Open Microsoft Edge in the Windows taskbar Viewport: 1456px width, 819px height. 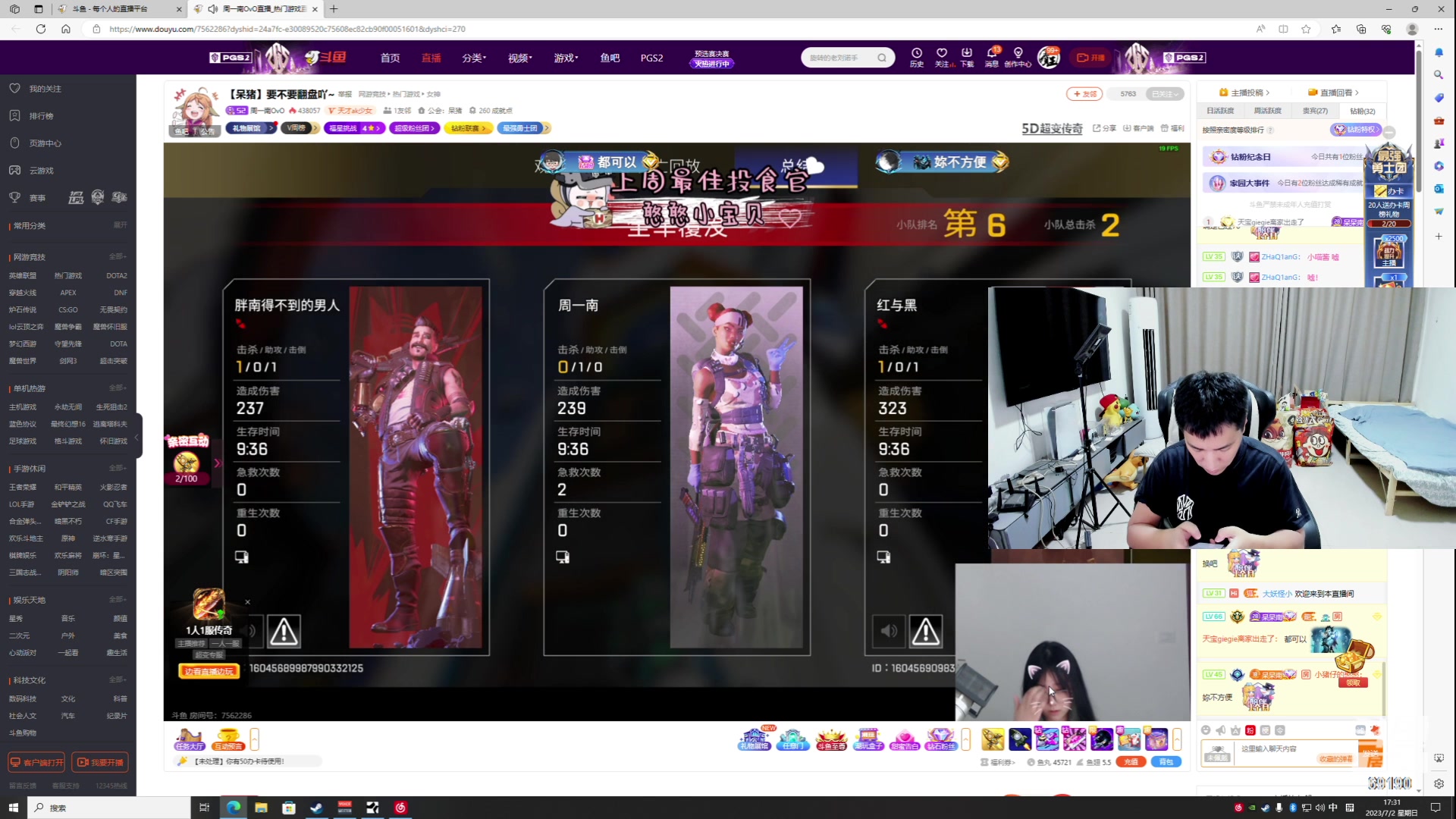(233, 808)
